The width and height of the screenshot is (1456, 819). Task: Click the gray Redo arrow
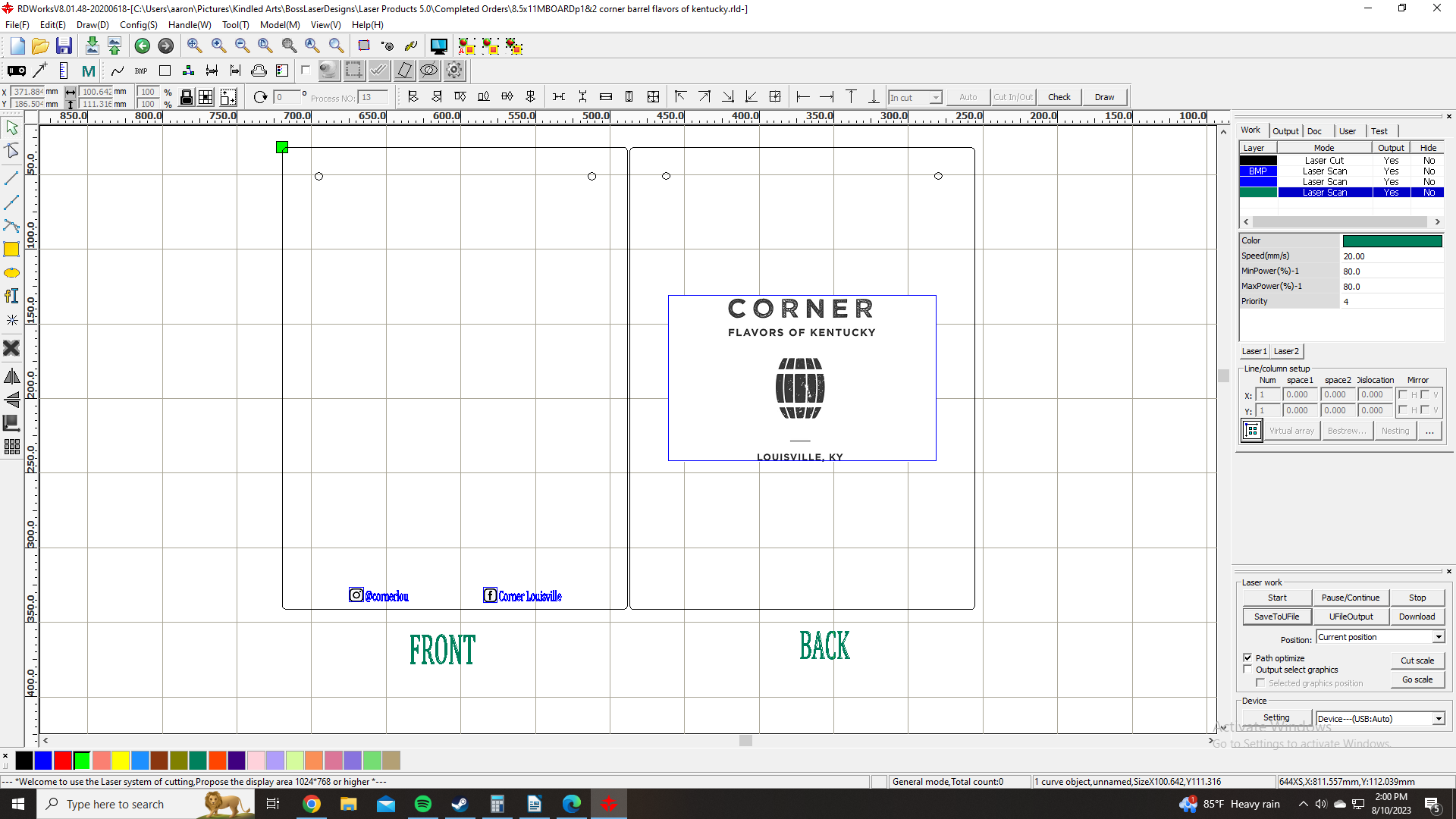pos(165,46)
